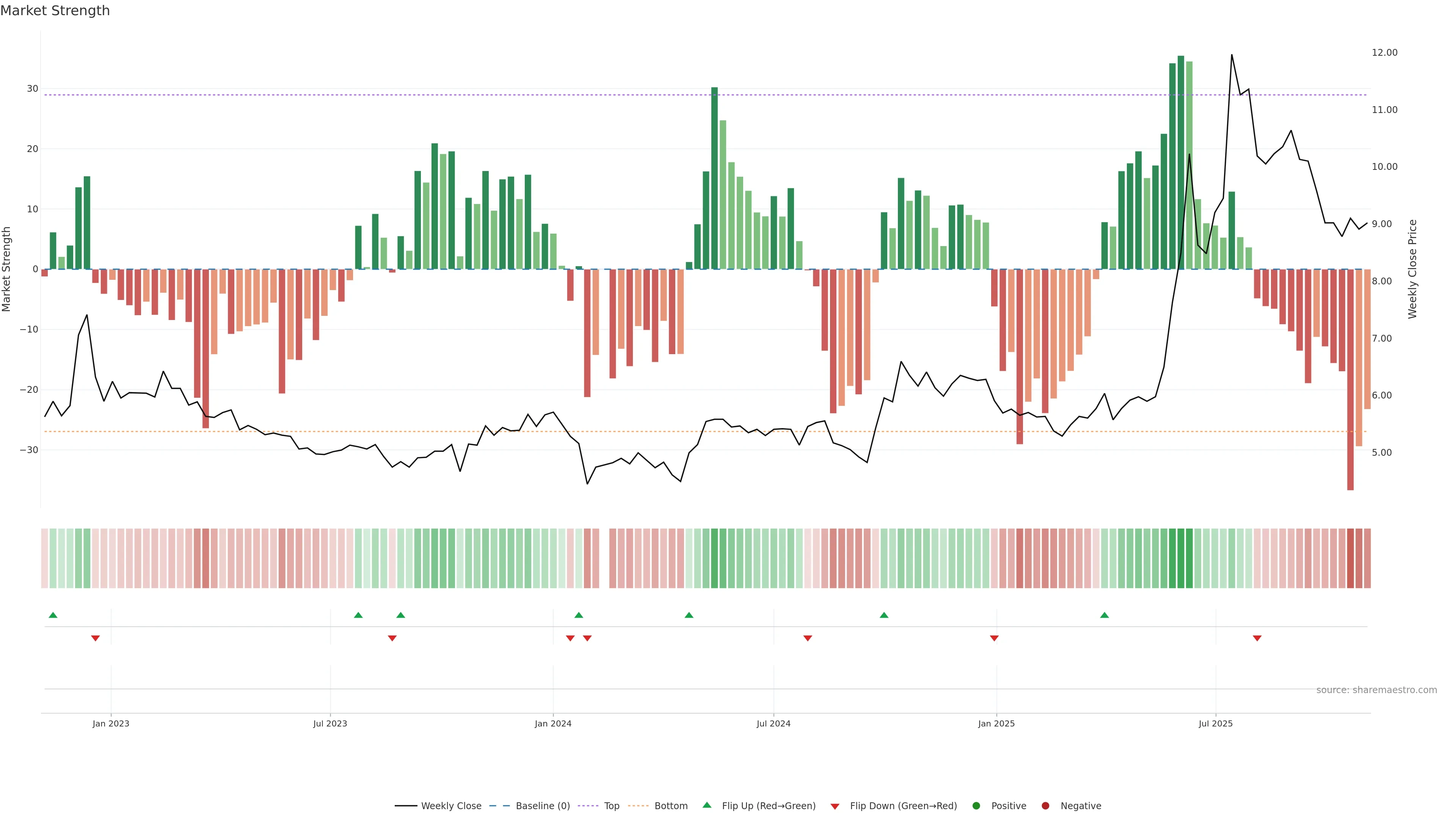Click green flip-up triangle just after Jan 2024
Viewport: 1456px width, 819px height.
(579, 615)
